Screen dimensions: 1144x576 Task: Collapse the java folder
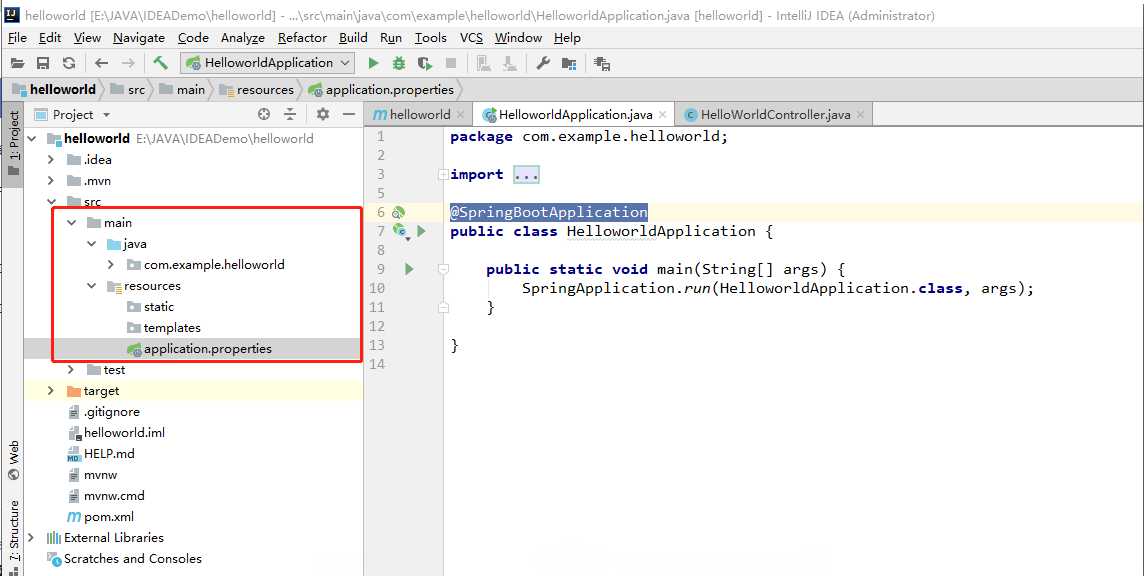tap(91, 244)
